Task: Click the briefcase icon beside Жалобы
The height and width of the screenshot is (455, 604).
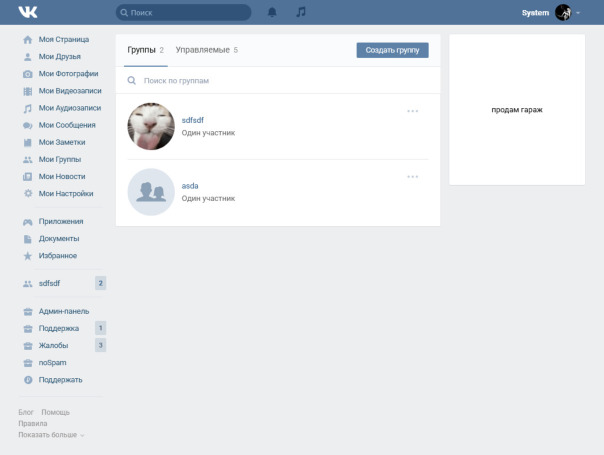Action: pos(28,346)
